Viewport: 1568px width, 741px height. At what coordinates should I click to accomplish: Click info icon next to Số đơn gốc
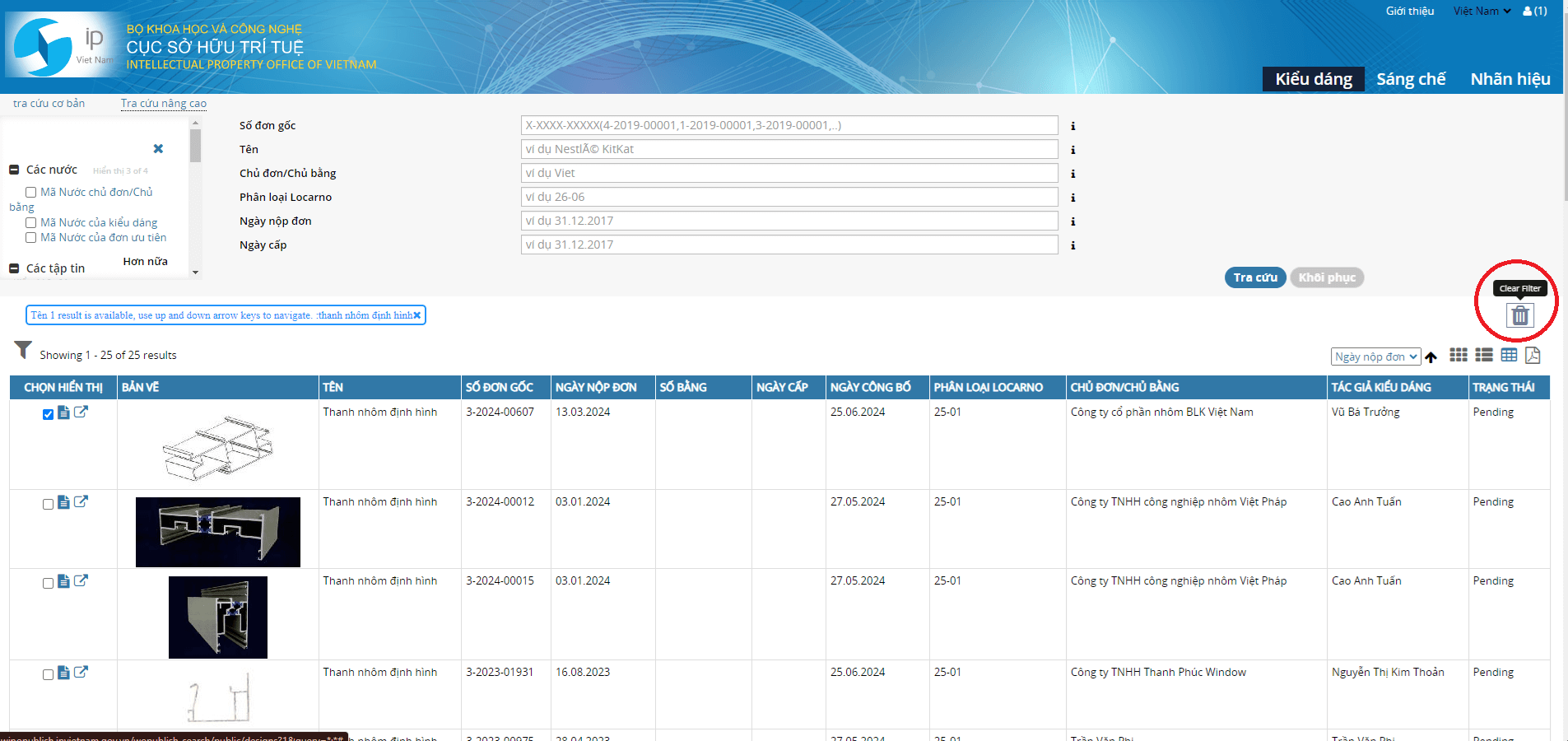click(1072, 126)
